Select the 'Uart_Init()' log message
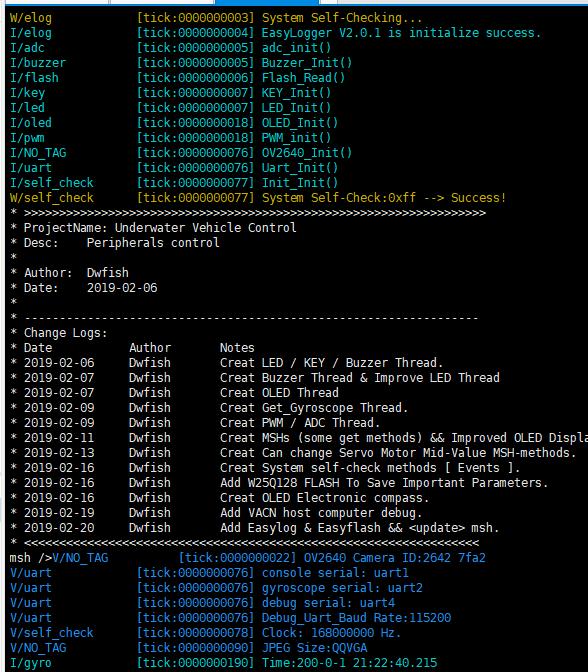The image size is (588, 672). click(300, 168)
